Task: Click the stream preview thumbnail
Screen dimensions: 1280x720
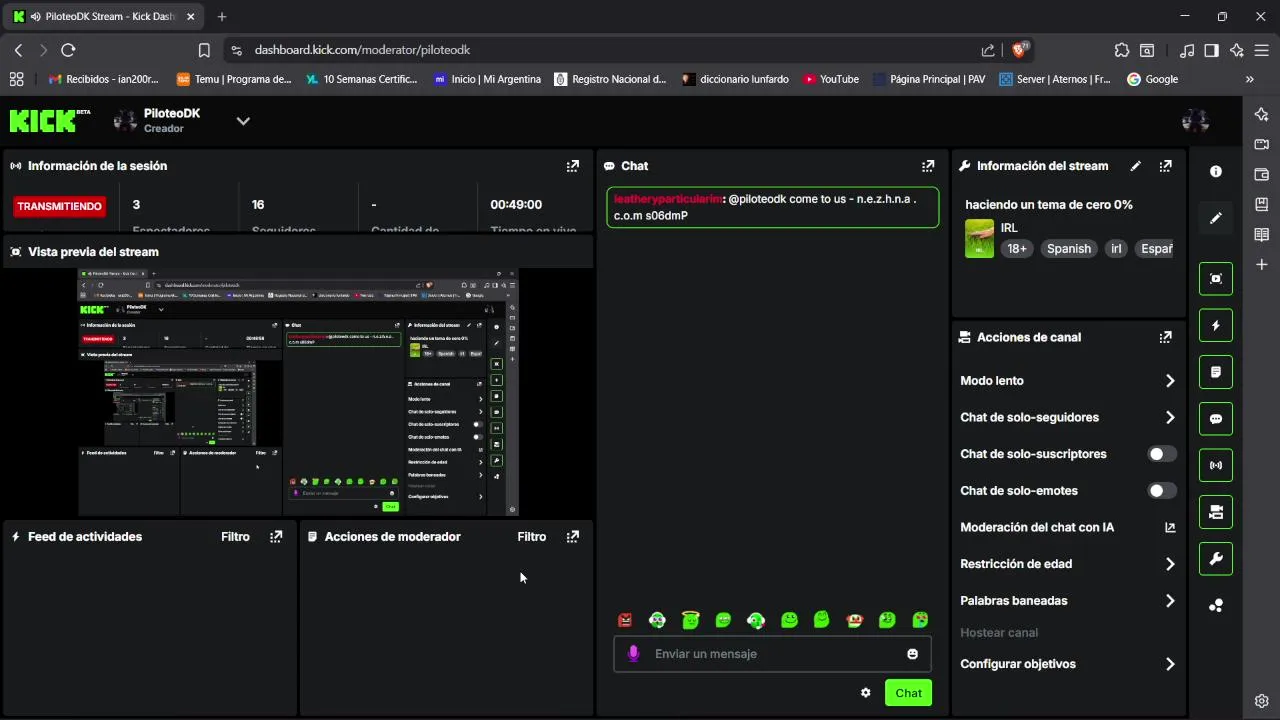Action: pos(298,392)
